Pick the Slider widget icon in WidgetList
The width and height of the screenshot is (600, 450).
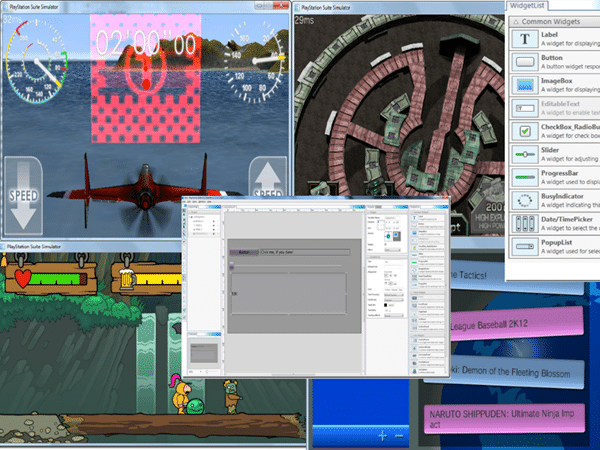coord(525,154)
